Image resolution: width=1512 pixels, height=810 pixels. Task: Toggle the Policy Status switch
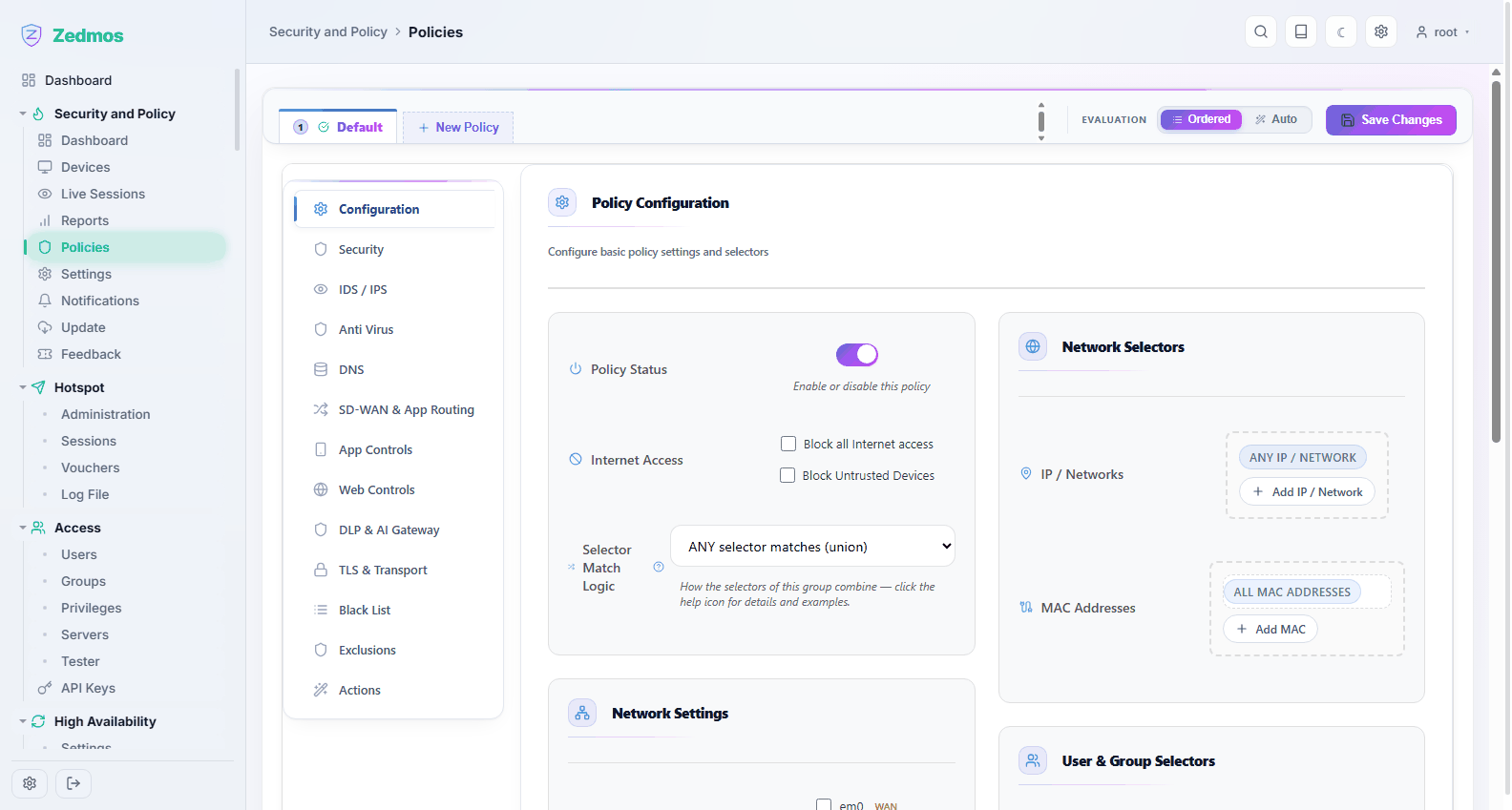point(857,355)
